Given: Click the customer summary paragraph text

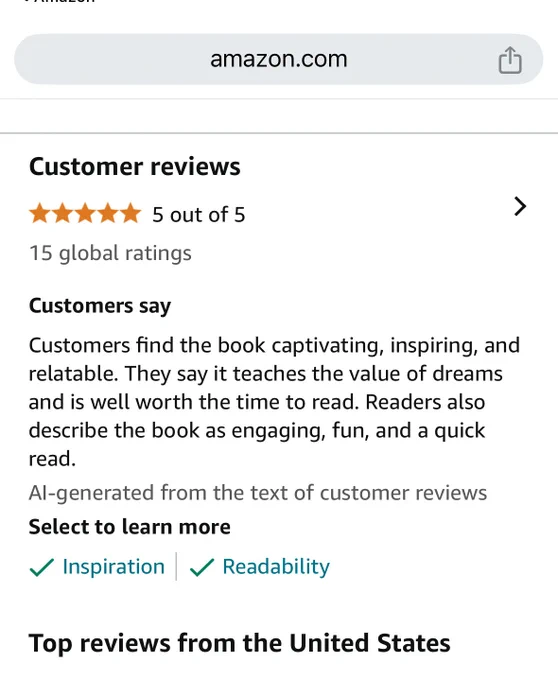Looking at the screenshot, I should click(x=274, y=402).
